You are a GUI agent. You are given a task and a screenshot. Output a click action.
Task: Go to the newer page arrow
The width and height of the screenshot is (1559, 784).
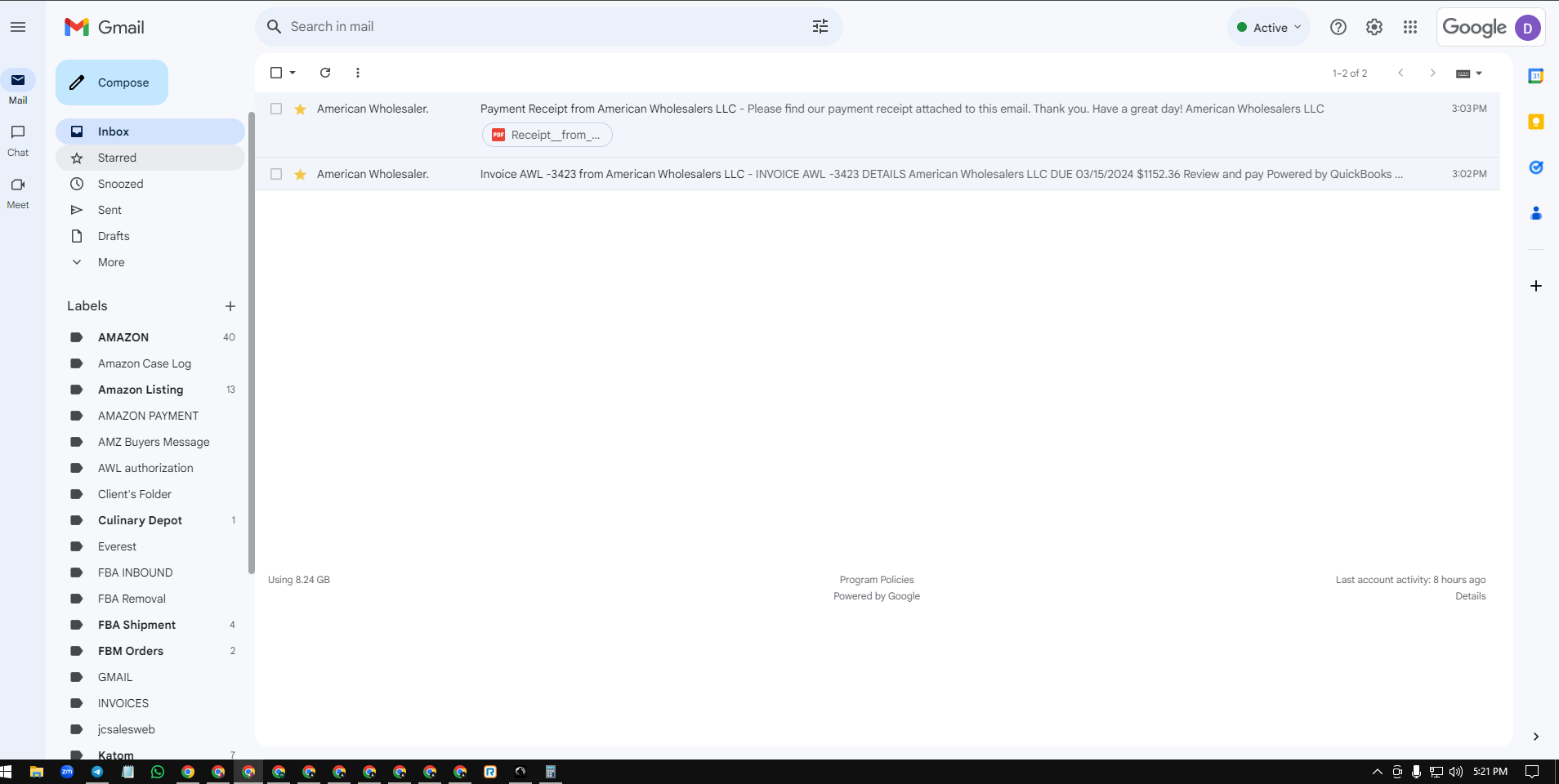pos(1400,73)
